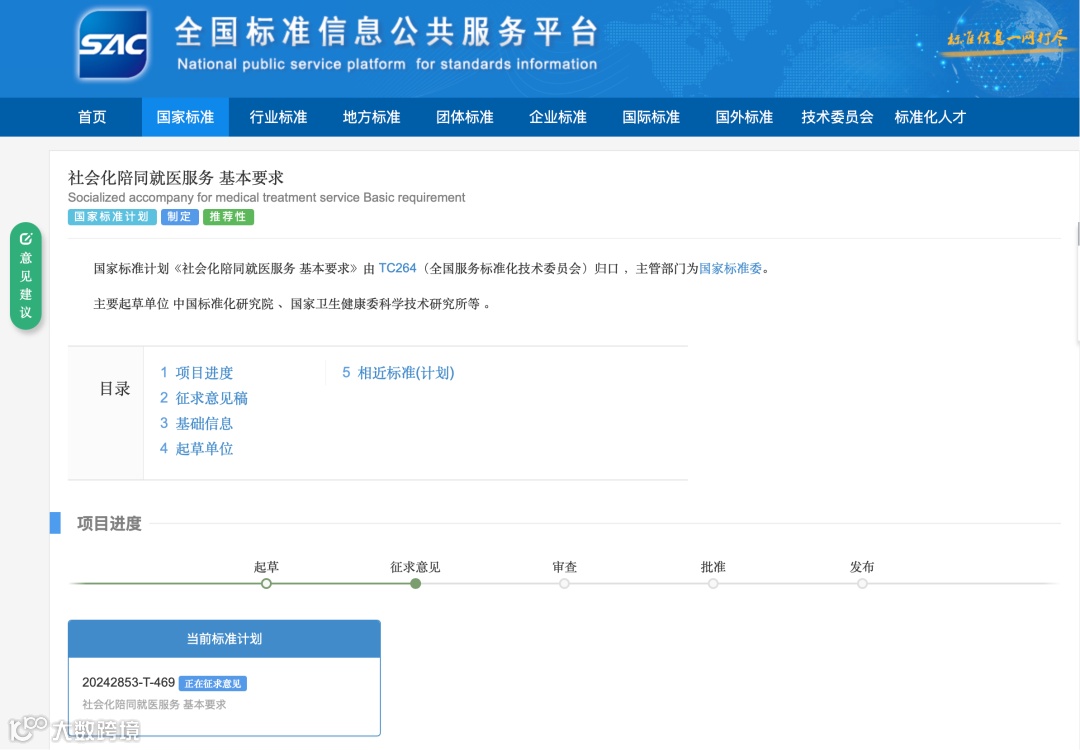Click the 起草 progress stage marker
Image resolution: width=1080 pixels, height=750 pixels.
267,583
